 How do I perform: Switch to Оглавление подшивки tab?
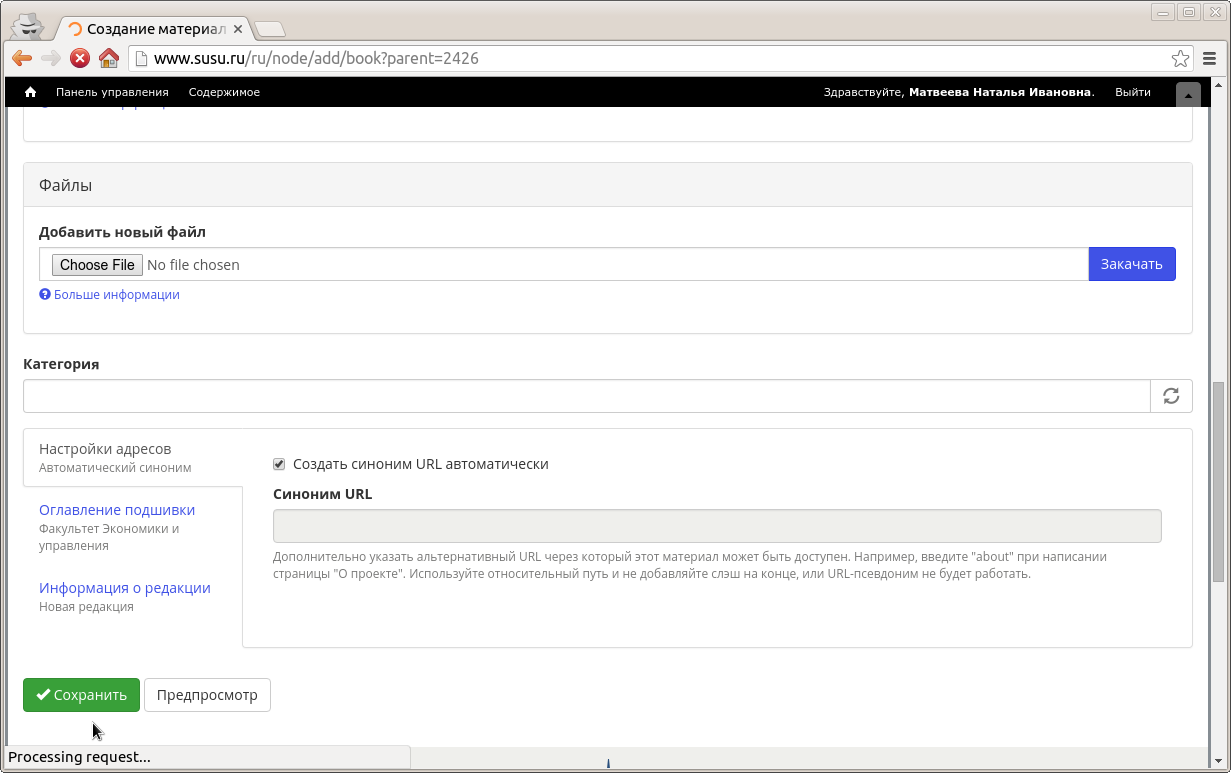(x=117, y=510)
